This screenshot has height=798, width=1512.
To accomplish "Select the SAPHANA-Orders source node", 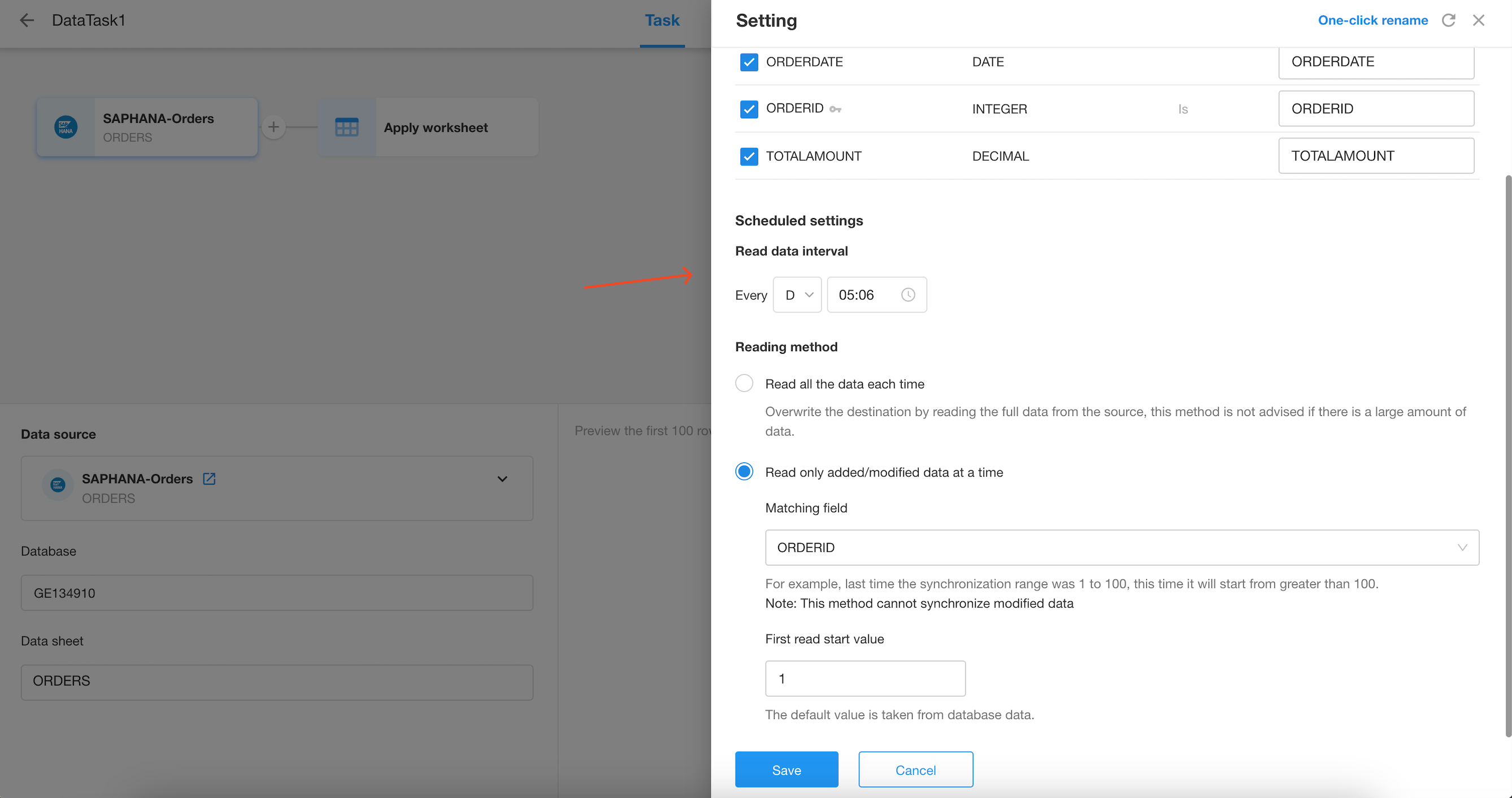I will (147, 127).
